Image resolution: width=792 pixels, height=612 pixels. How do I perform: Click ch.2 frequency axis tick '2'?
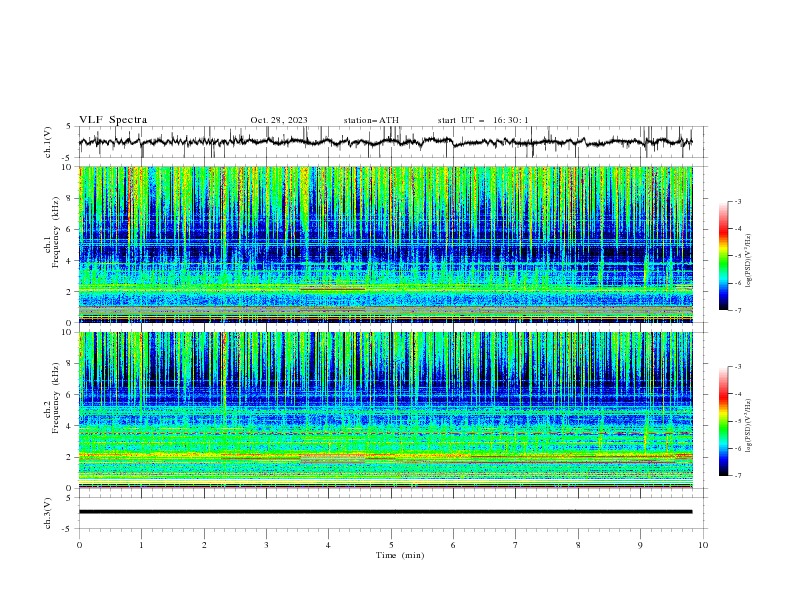point(70,457)
